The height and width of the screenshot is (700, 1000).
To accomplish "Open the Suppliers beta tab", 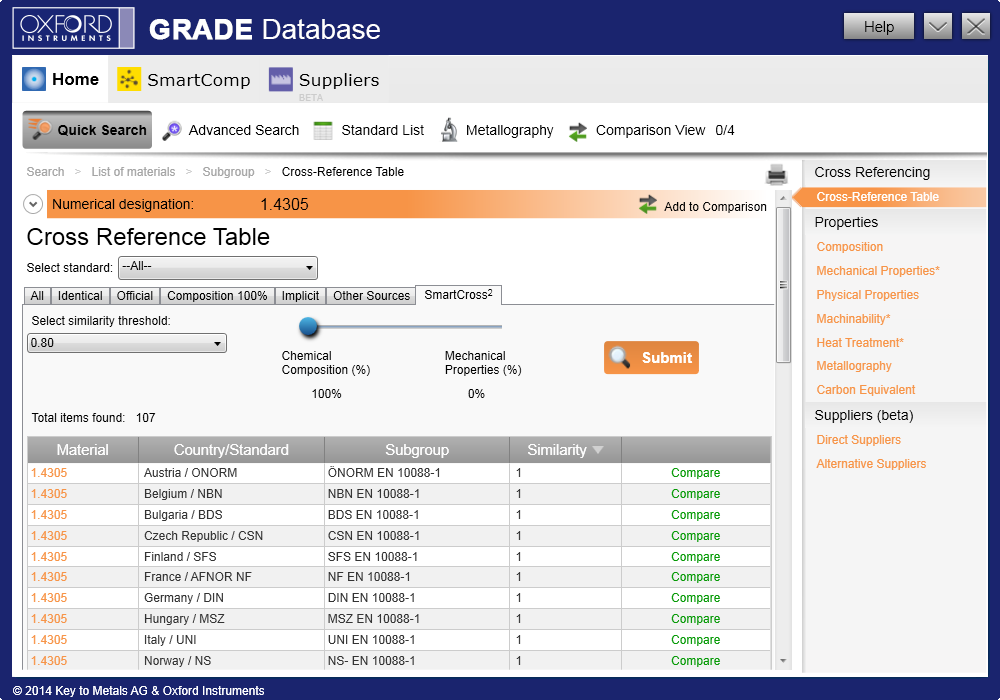I will [324, 81].
